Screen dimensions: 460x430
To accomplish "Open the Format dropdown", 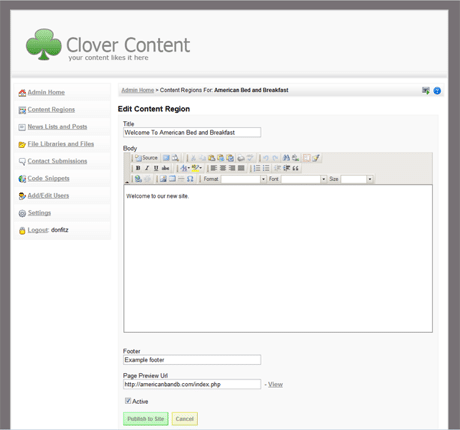I will (x=244, y=179).
